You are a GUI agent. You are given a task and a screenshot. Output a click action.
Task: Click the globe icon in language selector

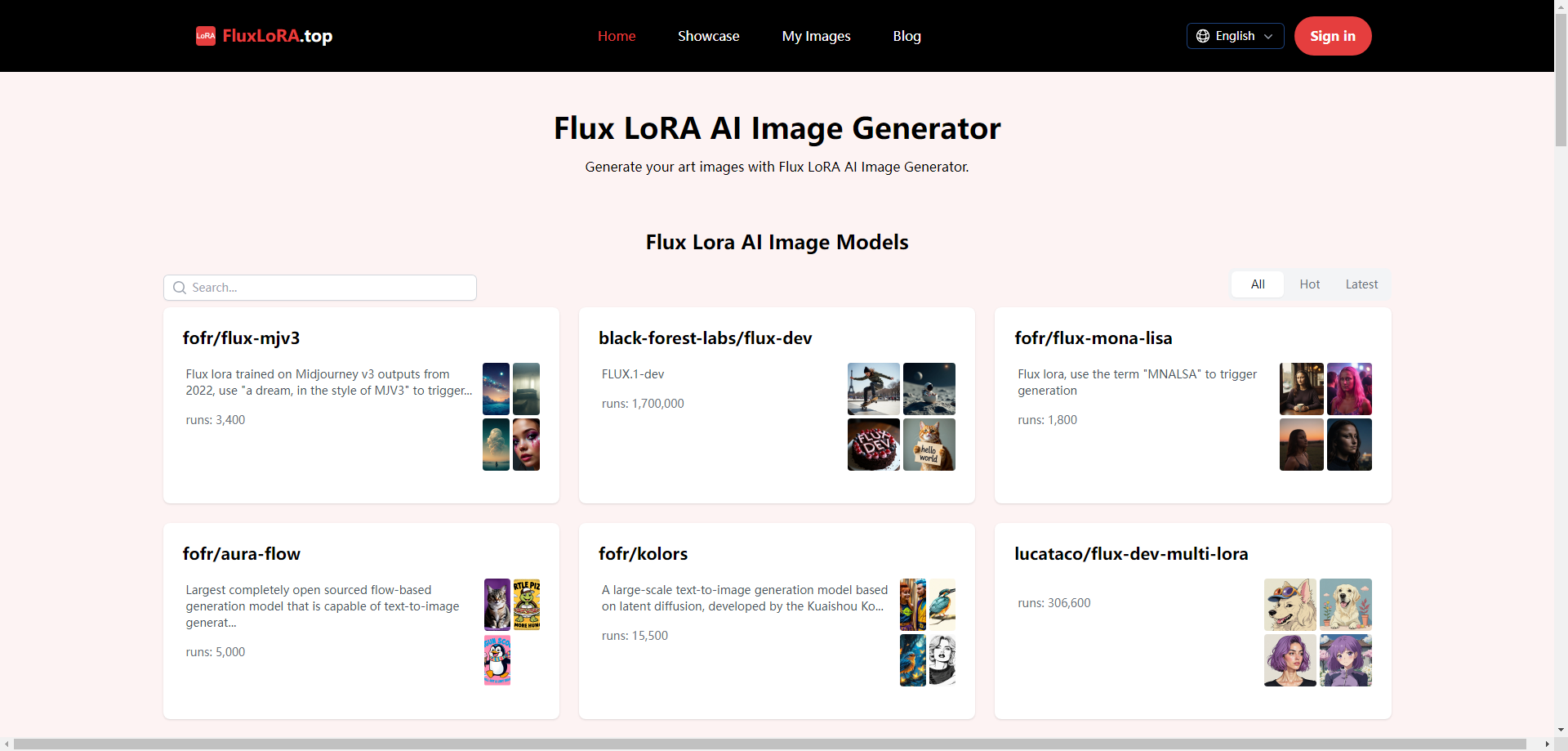click(x=1203, y=36)
